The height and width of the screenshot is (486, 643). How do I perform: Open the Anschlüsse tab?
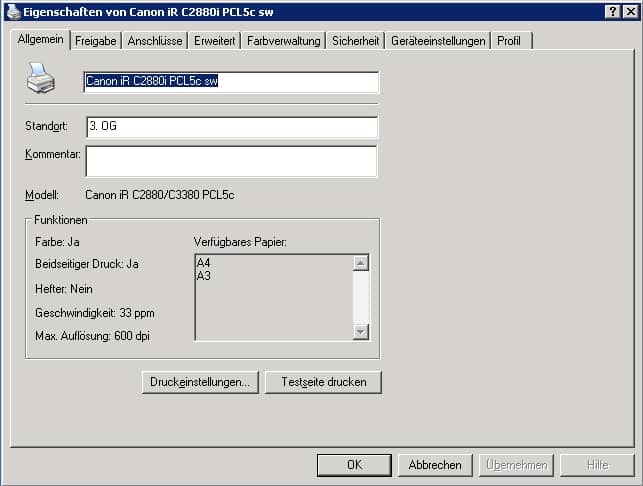point(155,41)
